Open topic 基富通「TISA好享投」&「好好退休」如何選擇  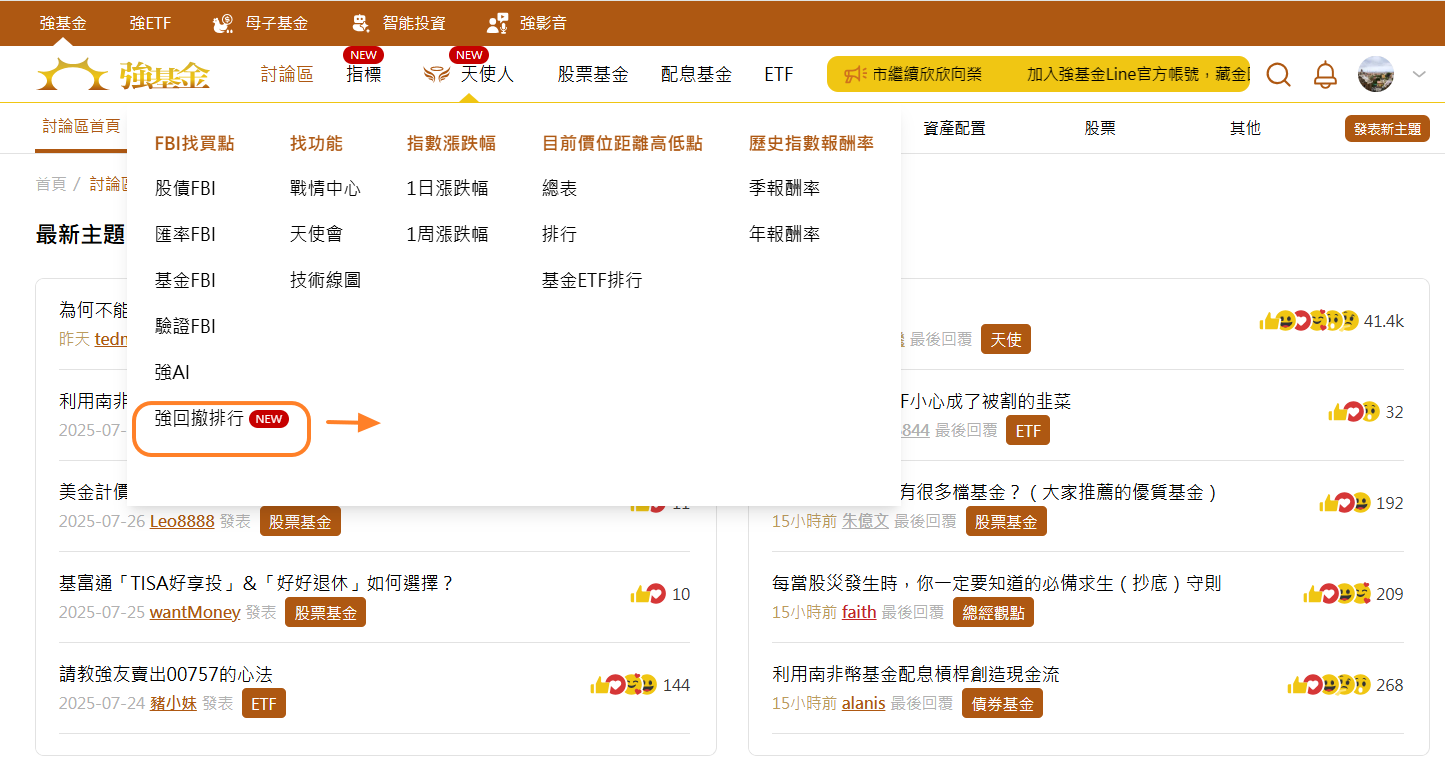[257, 583]
